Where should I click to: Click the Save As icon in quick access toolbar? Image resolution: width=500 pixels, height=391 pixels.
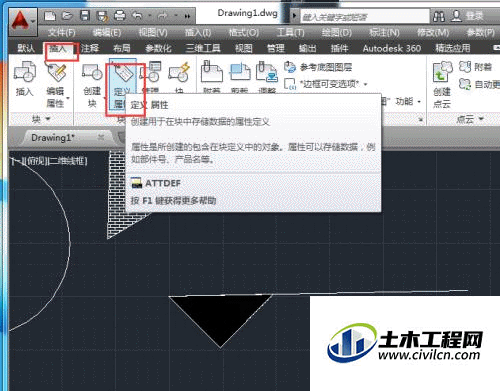[x=102, y=16]
